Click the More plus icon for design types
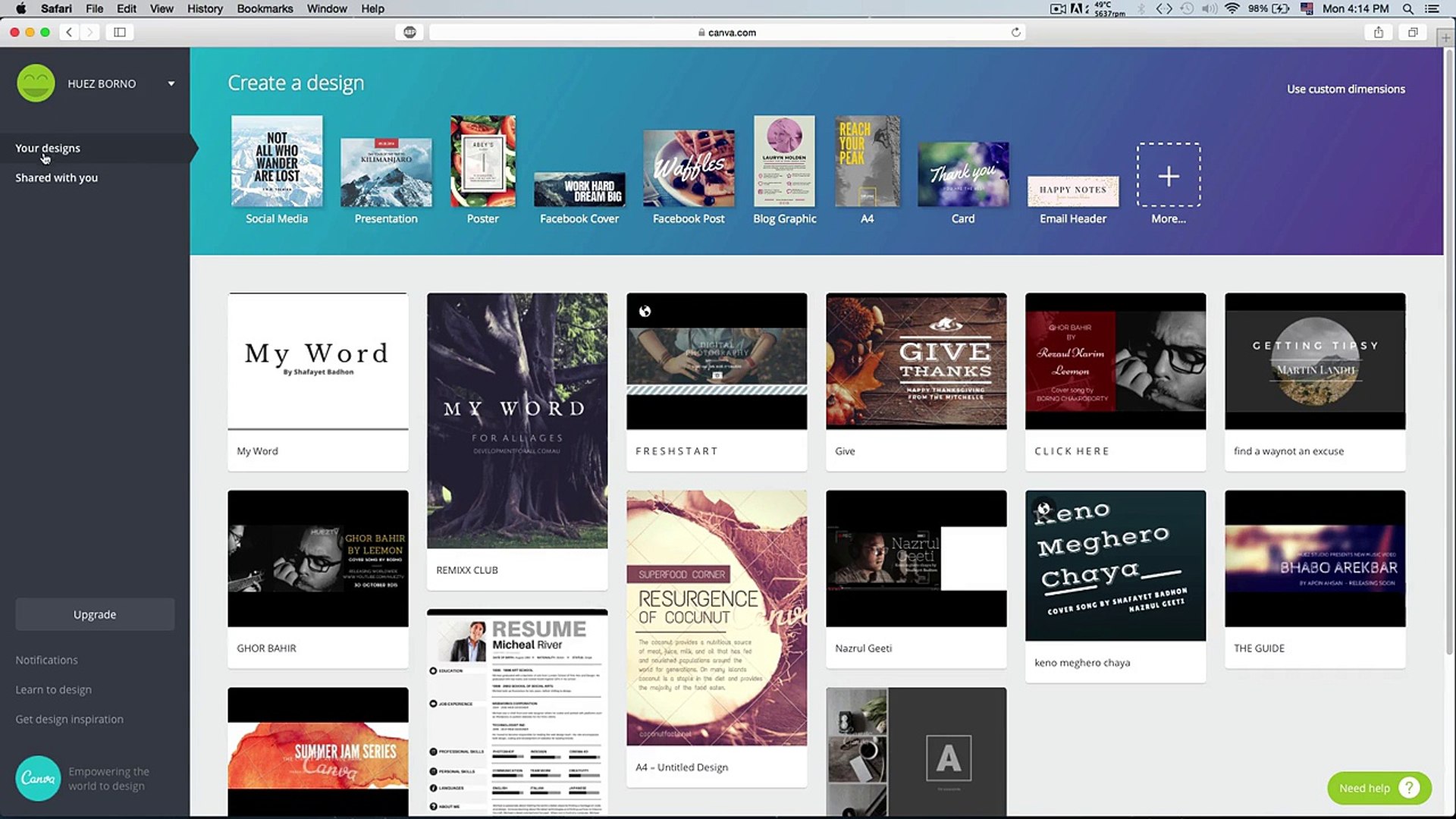1456x819 pixels. 1168,176
